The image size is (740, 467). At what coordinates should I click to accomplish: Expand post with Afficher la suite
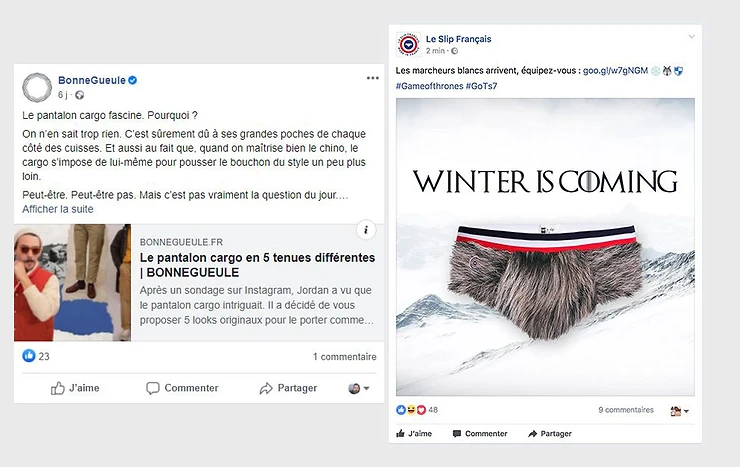58,209
